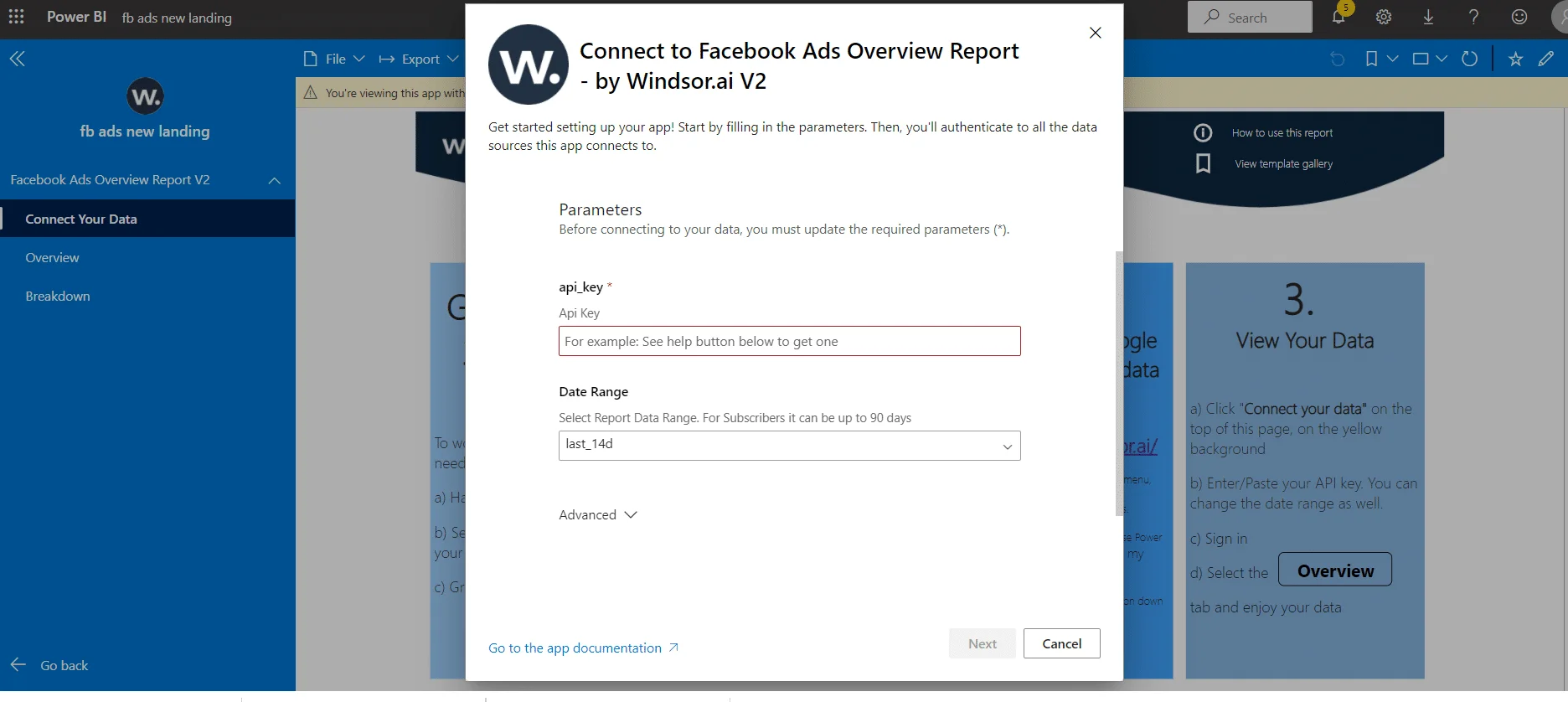The width and height of the screenshot is (1568, 702).
Task: Click the Next button
Action: click(x=983, y=643)
